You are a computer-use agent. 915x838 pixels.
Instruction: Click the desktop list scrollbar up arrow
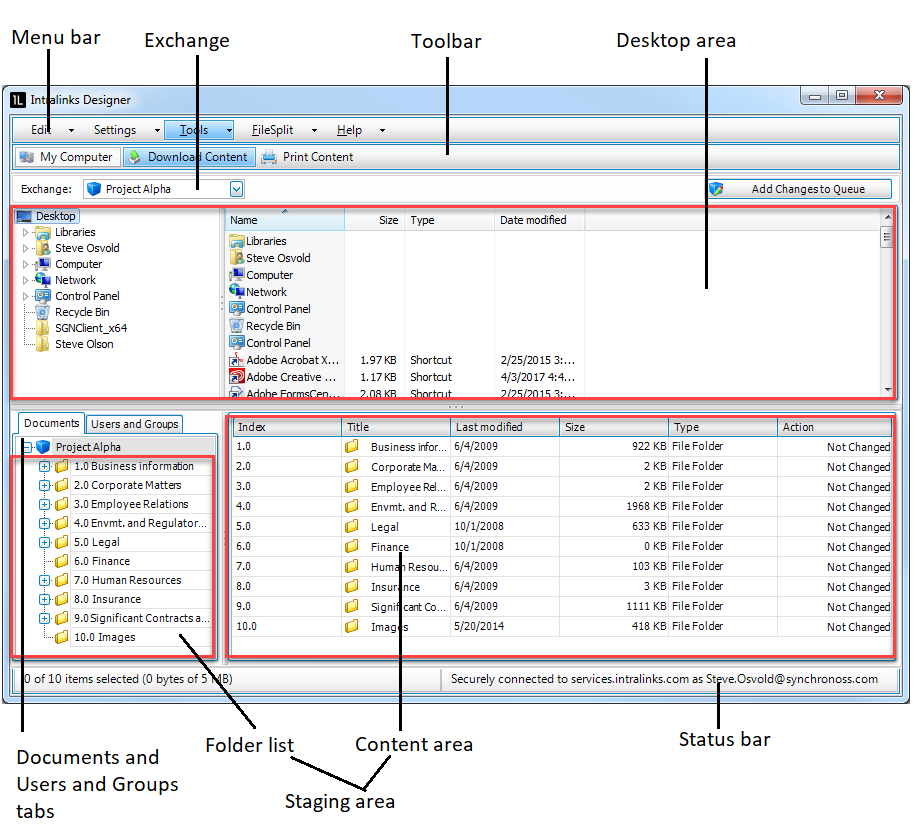click(888, 217)
